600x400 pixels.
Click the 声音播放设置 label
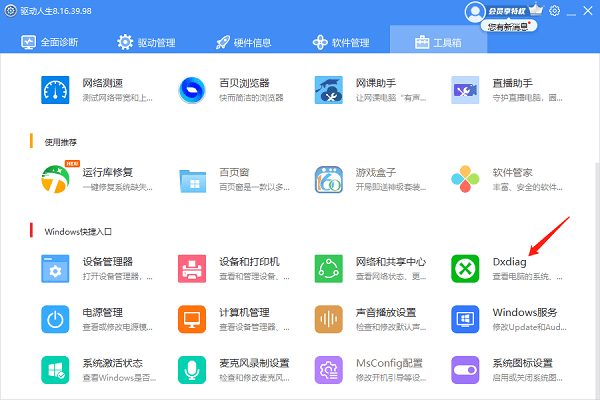[386, 313]
